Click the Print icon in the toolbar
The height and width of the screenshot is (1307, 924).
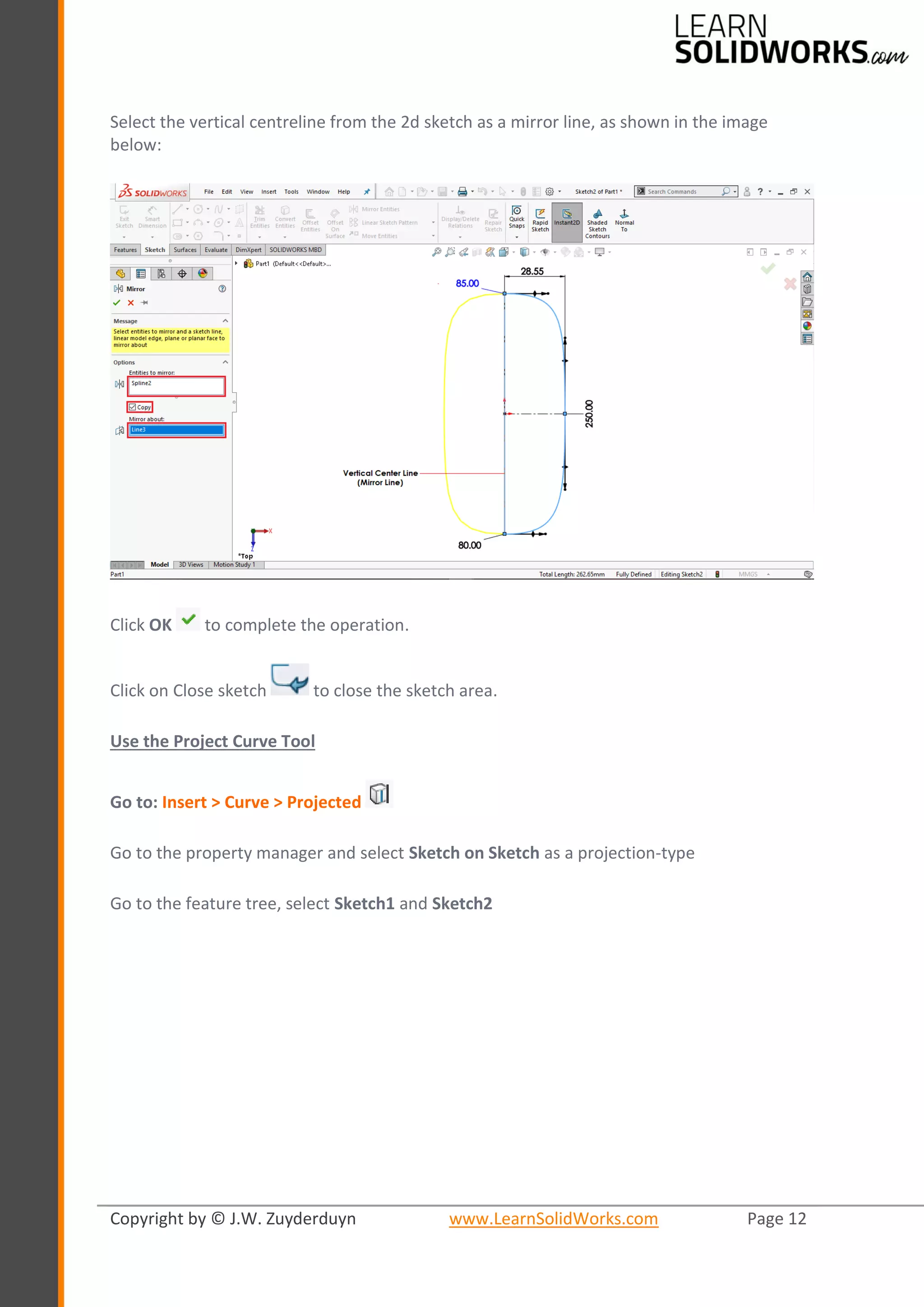[x=462, y=192]
